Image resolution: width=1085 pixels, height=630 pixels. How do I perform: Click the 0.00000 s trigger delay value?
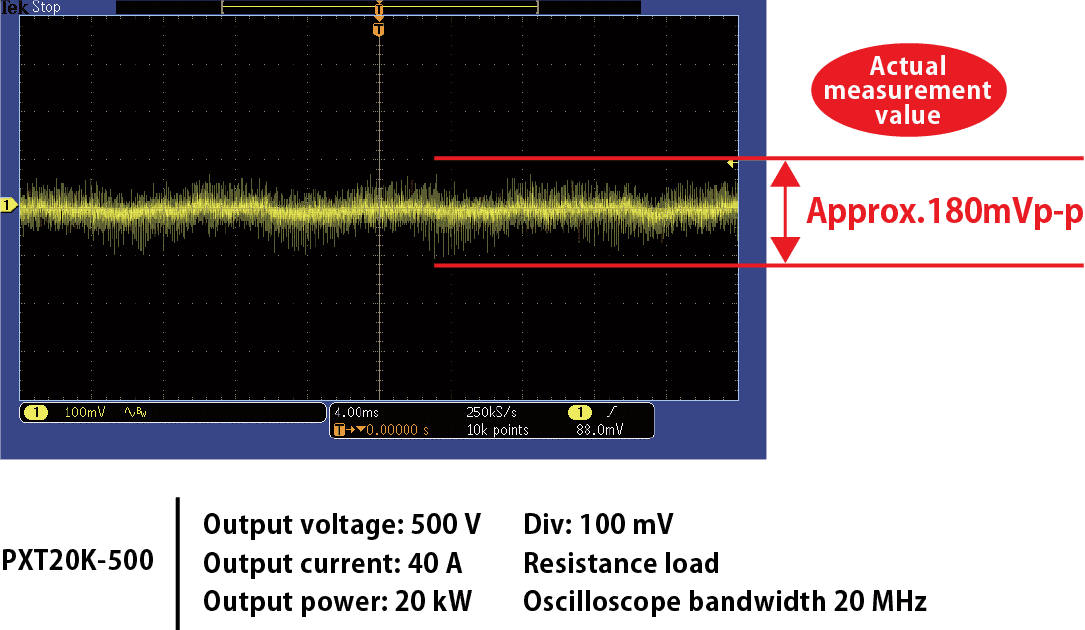pos(400,430)
